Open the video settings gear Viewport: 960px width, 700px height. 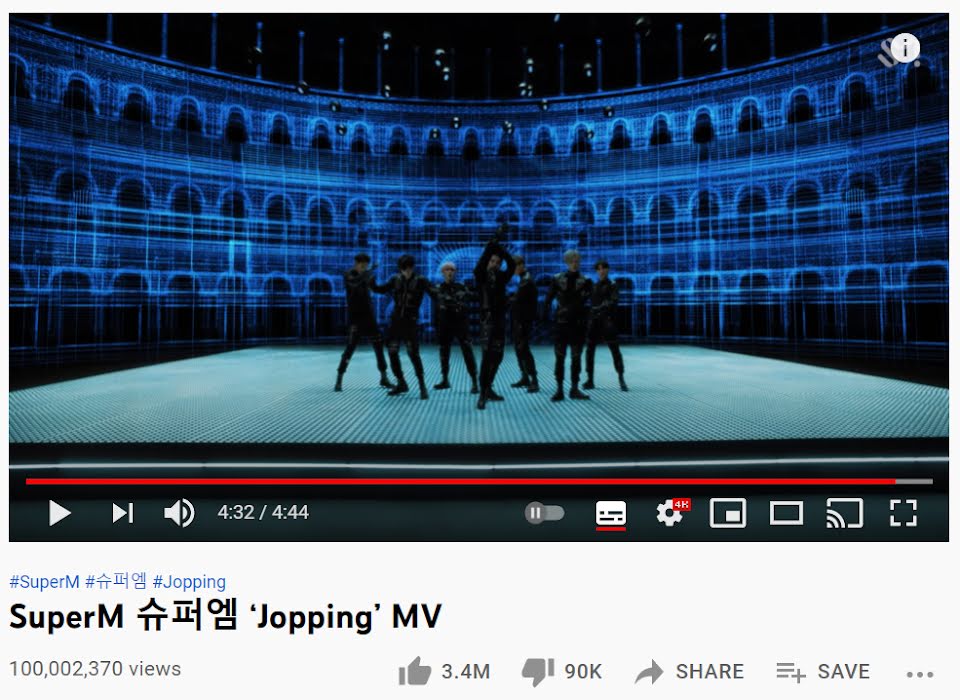(x=672, y=513)
